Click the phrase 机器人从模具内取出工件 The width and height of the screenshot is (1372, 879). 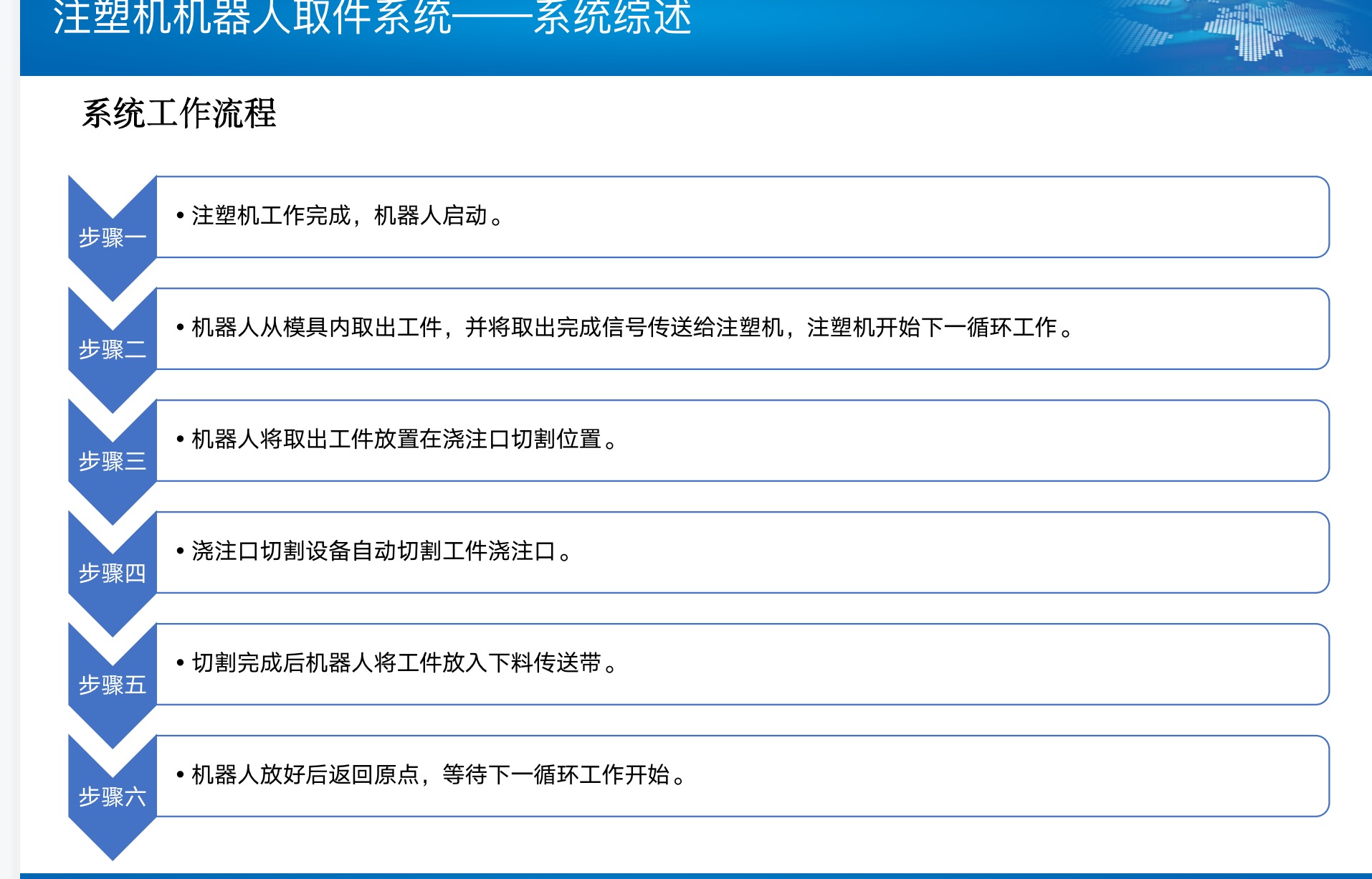click(x=316, y=328)
